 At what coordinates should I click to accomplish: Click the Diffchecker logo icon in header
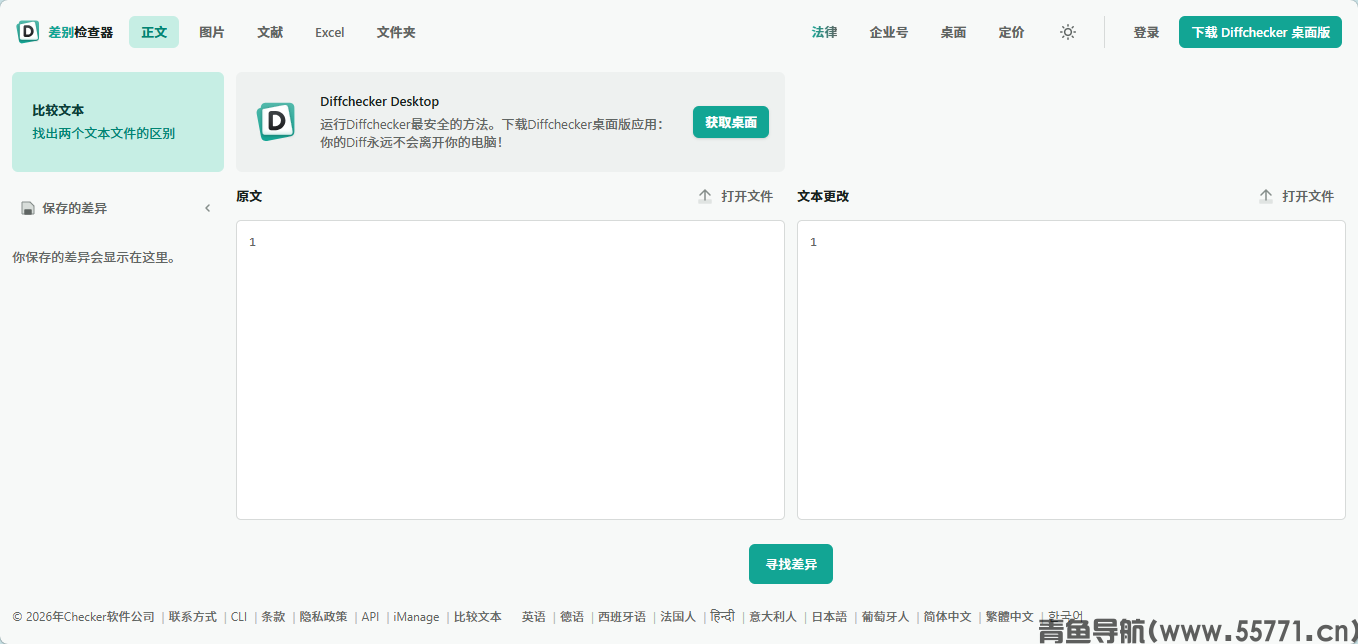28,32
